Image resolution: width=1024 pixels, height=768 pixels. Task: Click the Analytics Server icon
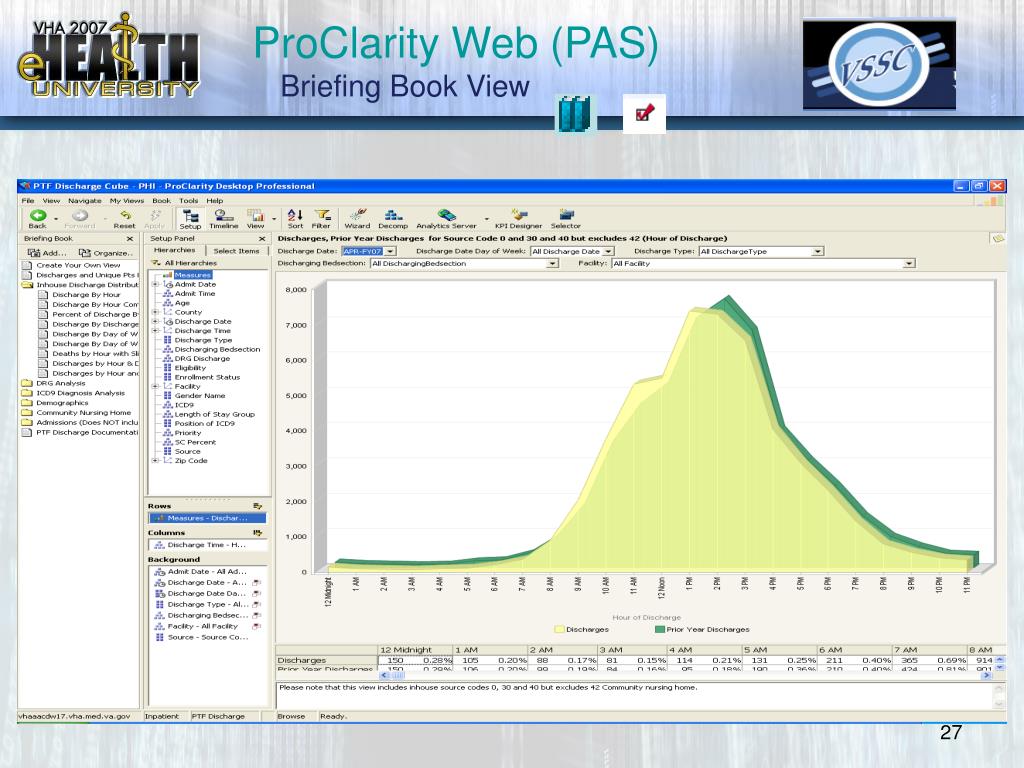447,218
